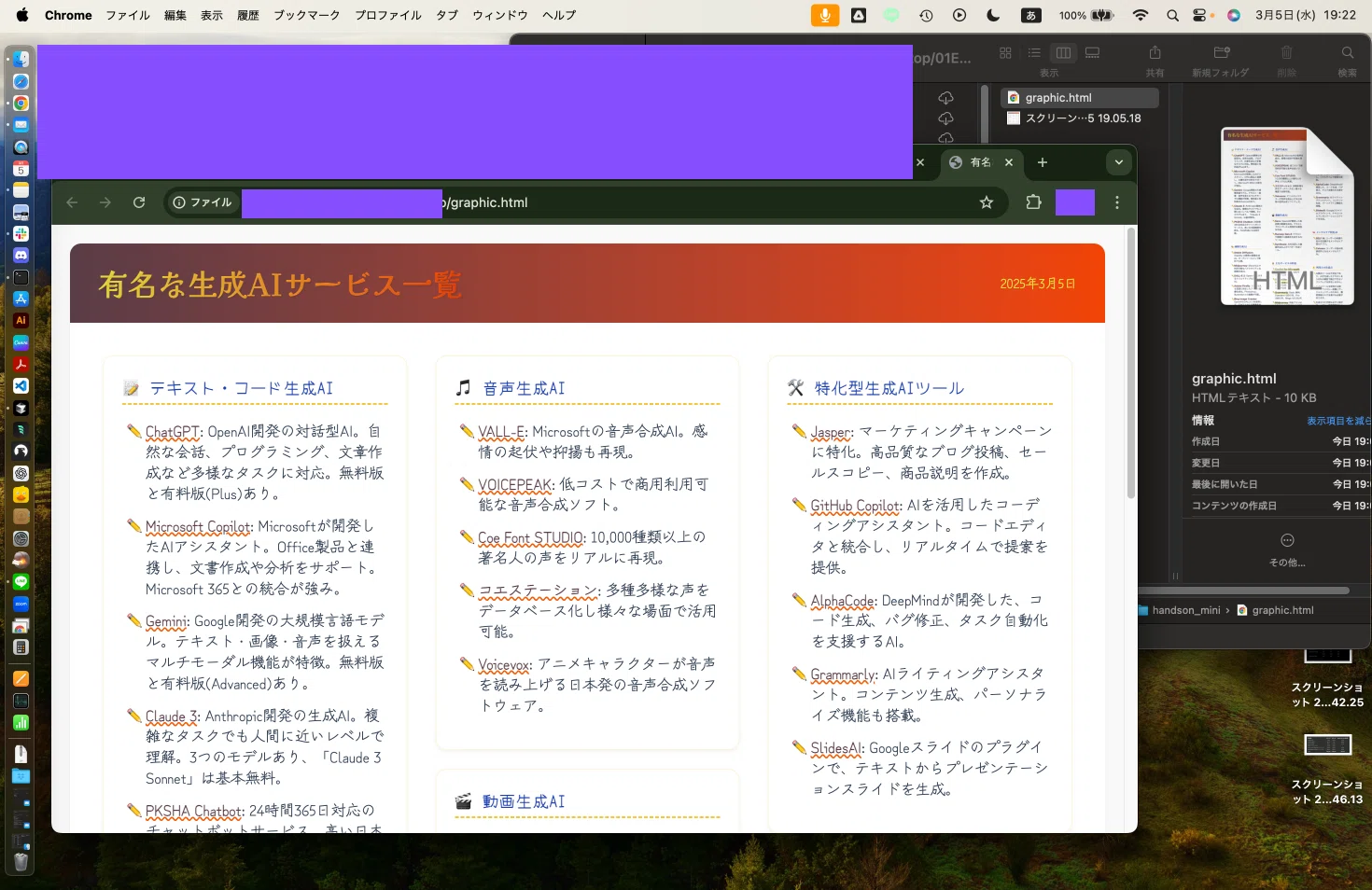Switch Finder to icon grid view
1372x890 pixels.
(1005, 53)
